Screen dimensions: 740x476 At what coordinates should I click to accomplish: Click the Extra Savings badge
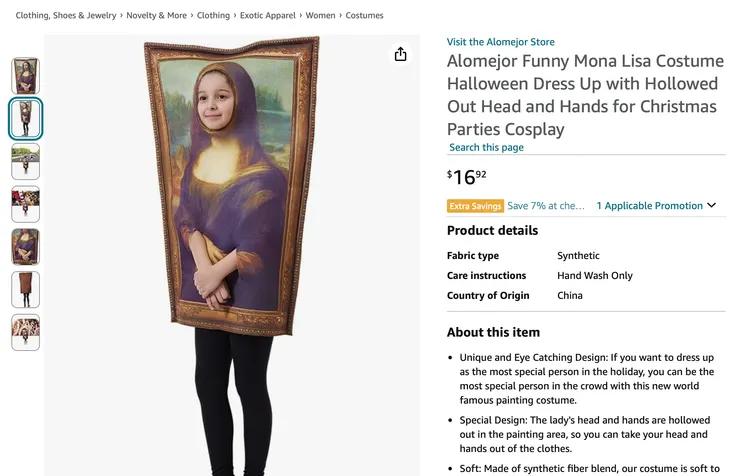(475, 206)
